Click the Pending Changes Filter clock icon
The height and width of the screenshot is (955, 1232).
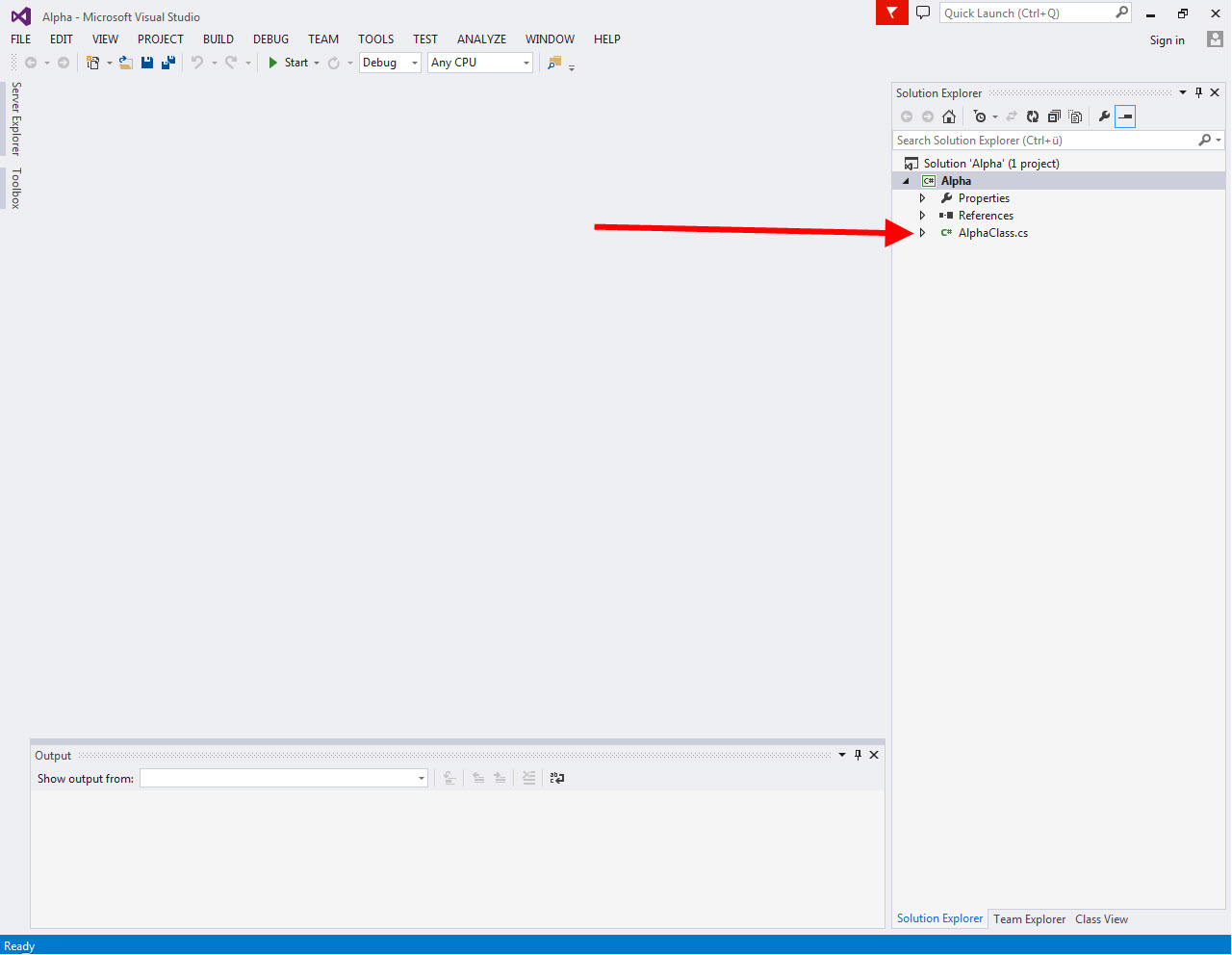(980, 116)
